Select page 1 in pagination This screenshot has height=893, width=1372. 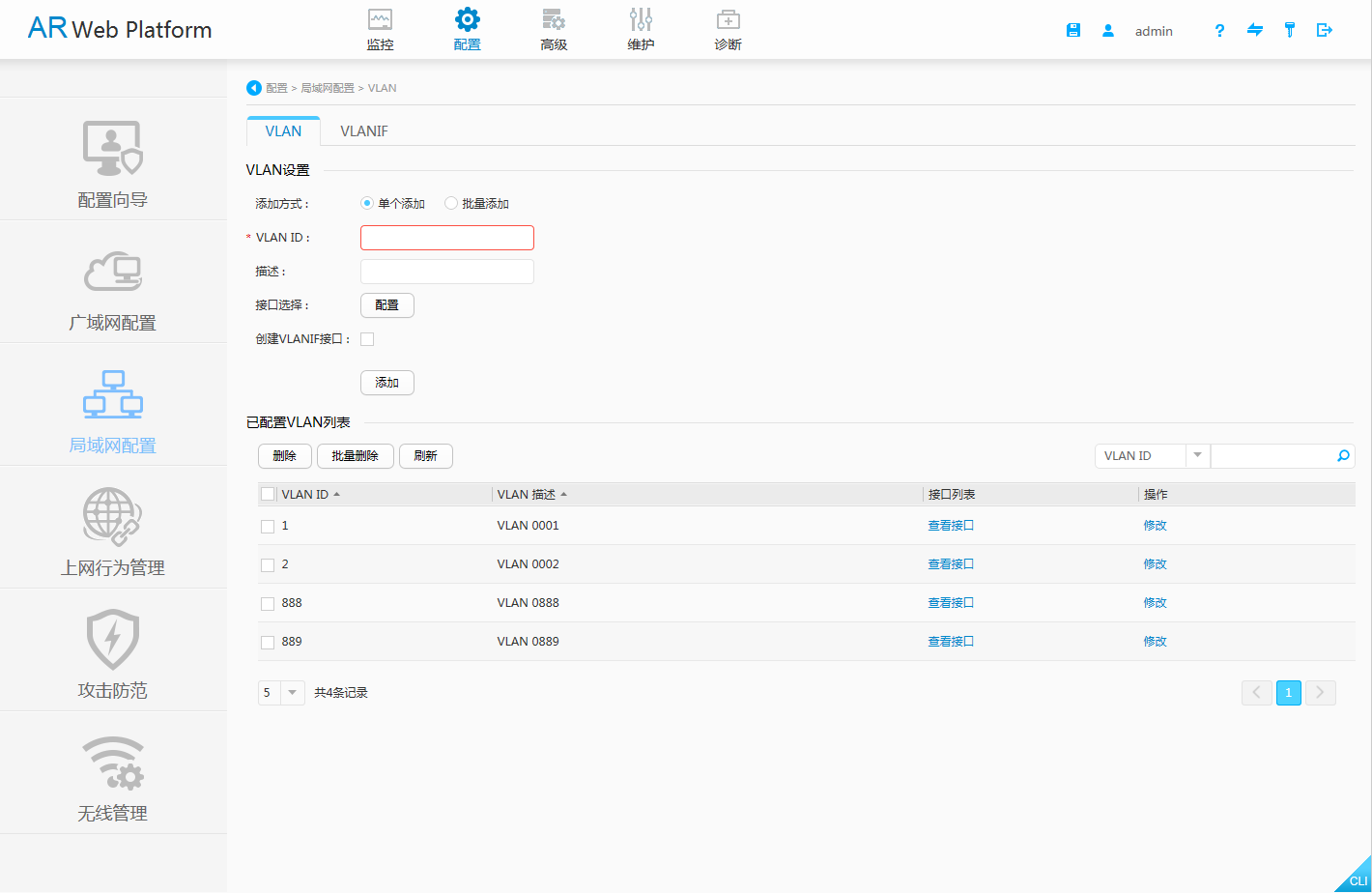pyautogui.click(x=1289, y=693)
